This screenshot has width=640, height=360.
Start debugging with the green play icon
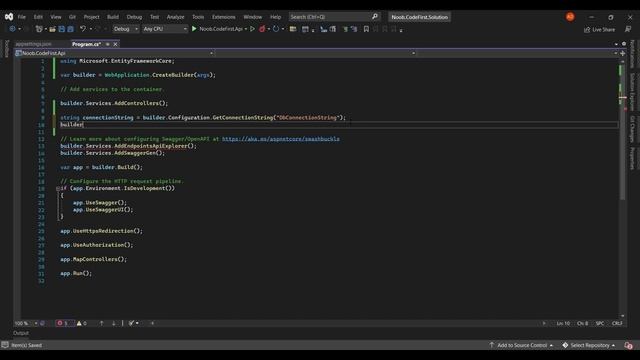[194, 29]
